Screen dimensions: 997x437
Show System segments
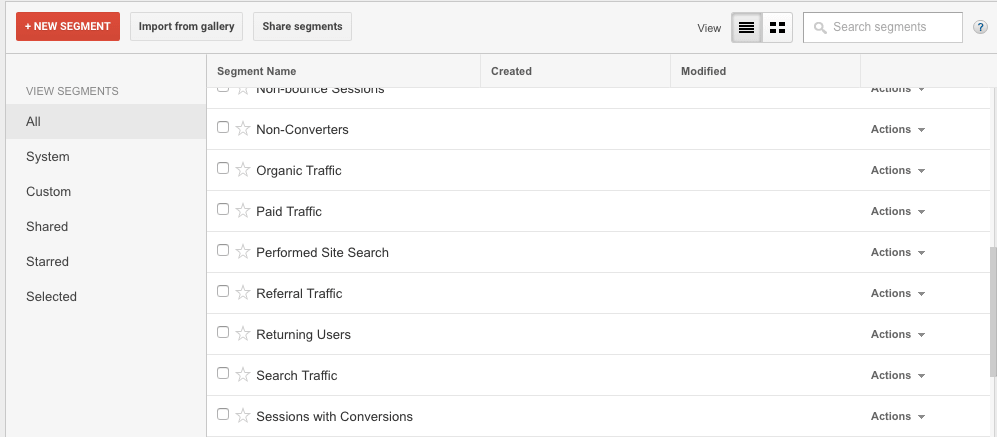pos(106,156)
